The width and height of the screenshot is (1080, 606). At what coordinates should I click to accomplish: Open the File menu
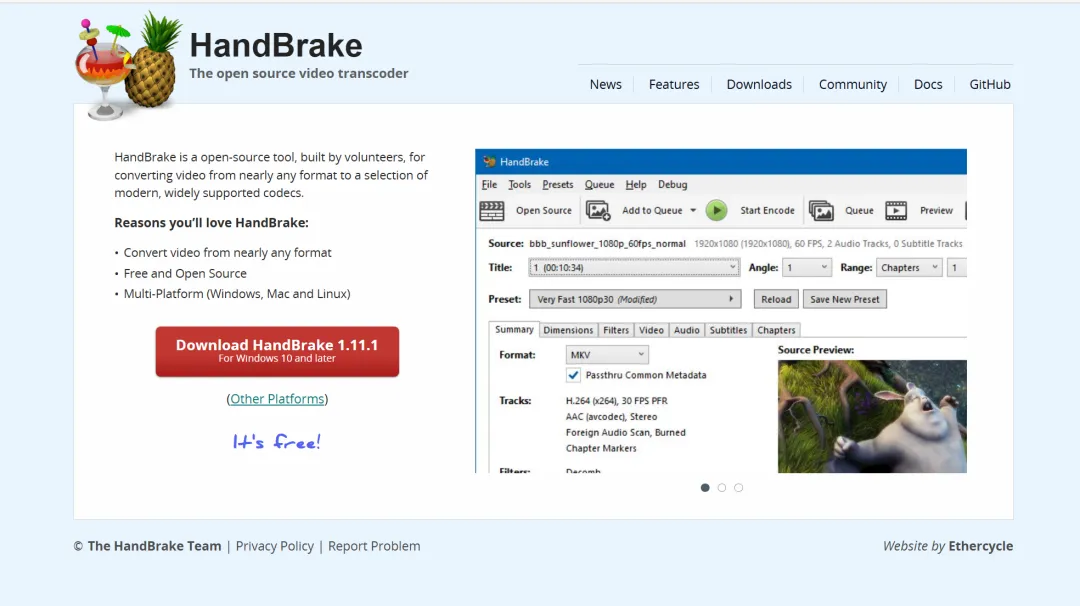(489, 185)
